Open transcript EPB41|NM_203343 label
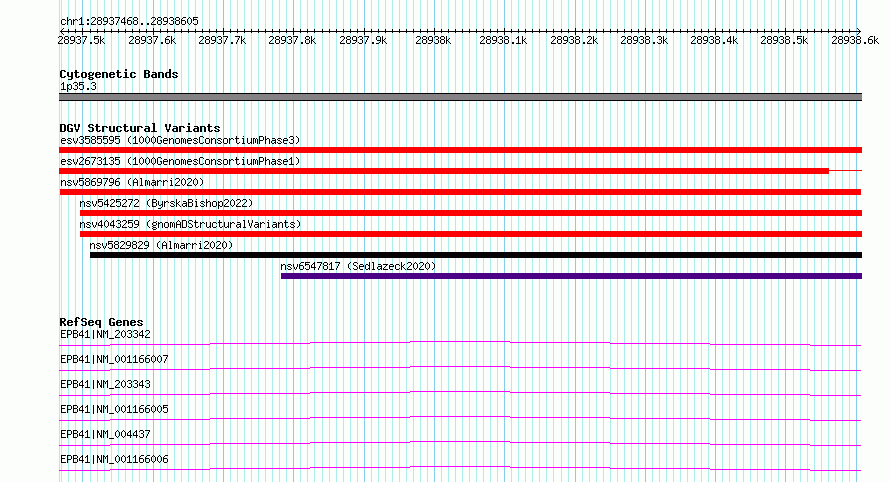Viewport: 890px width, 482px height. click(x=105, y=384)
